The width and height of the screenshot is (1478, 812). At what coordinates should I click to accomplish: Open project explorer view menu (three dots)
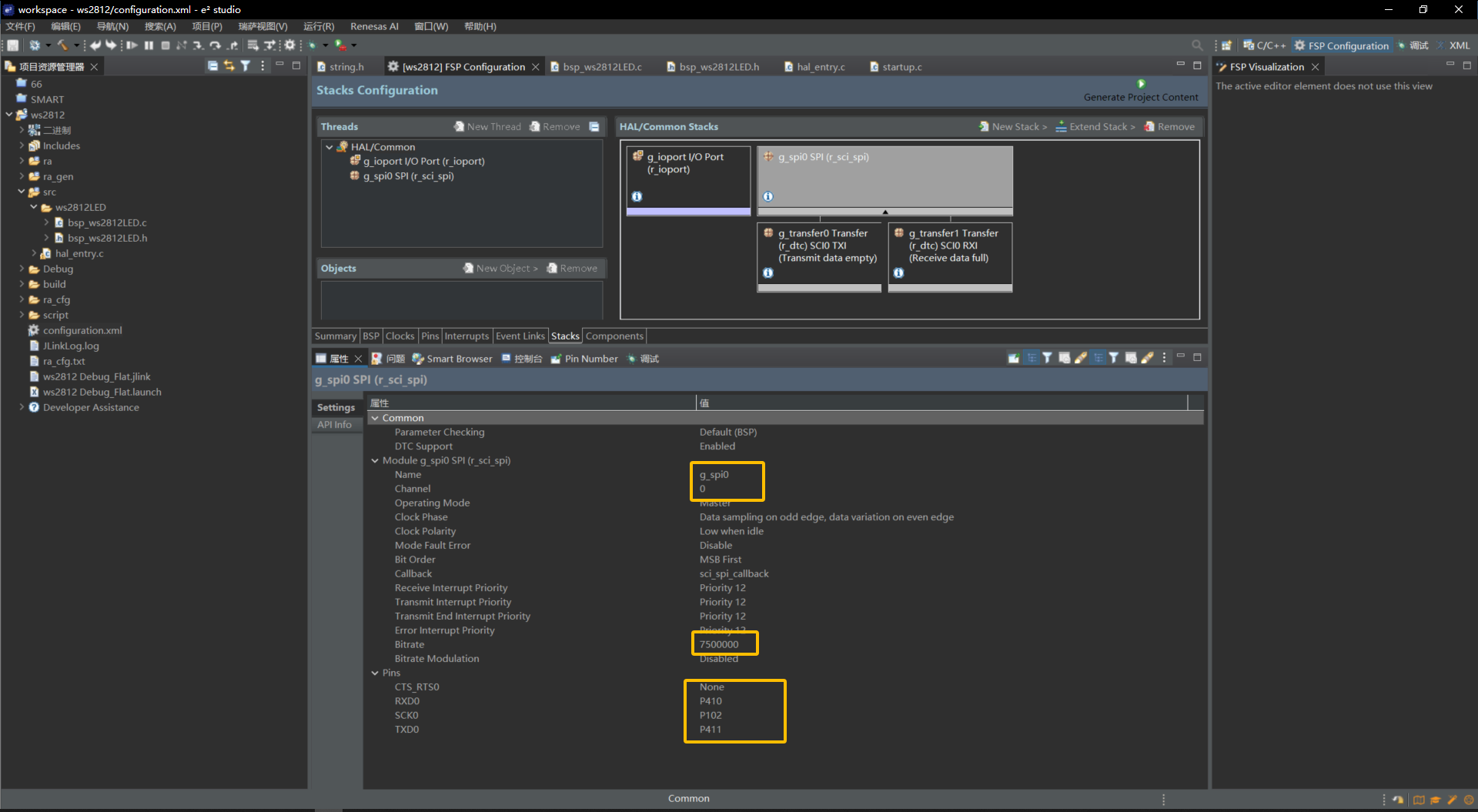(x=262, y=66)
